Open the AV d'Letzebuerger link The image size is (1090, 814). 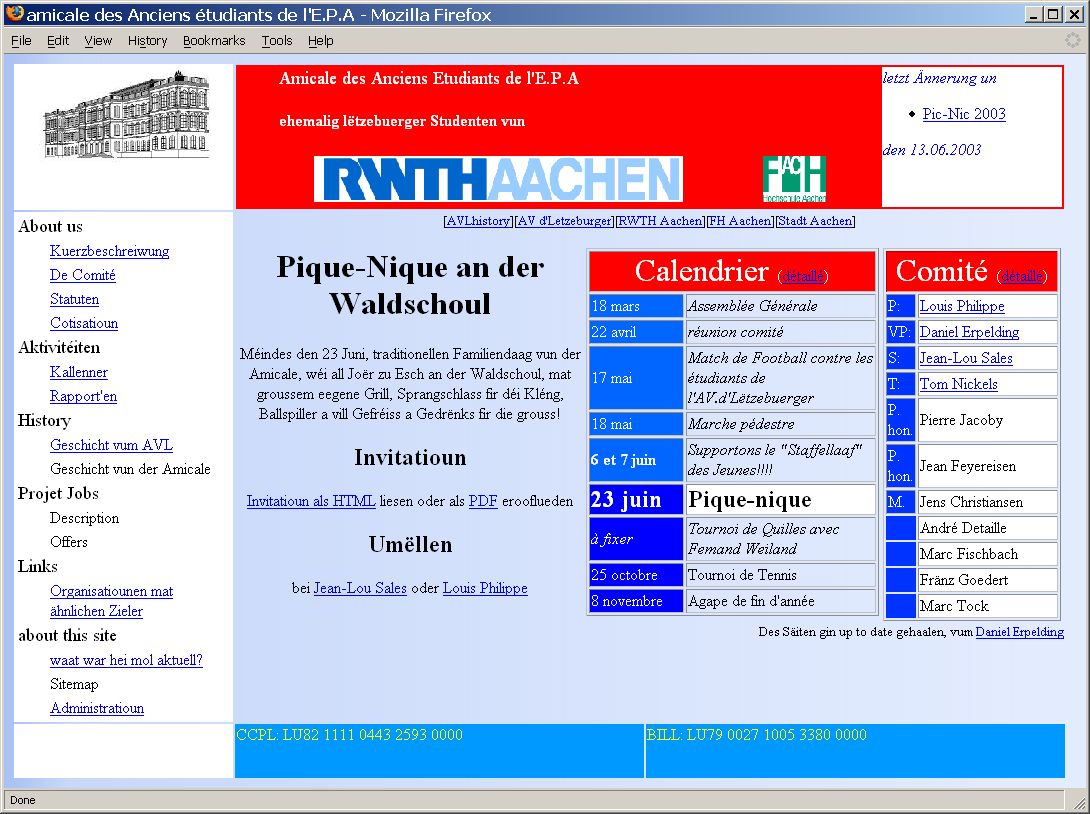tap(564, 221)
